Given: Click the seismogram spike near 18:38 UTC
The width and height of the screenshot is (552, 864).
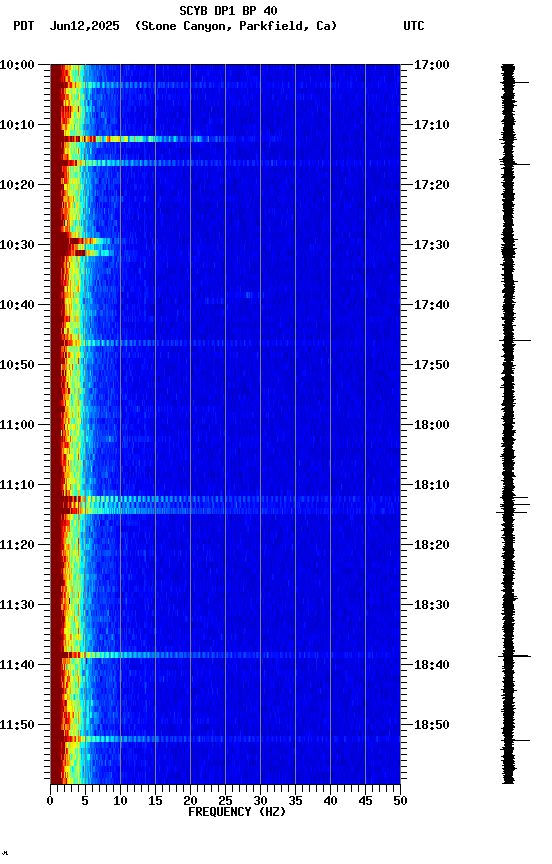Looking at the screenshot, I should 514,656.
